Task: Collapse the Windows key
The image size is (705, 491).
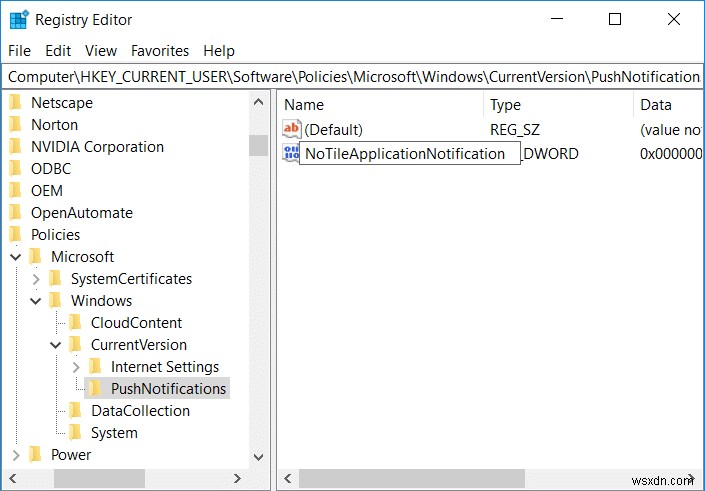Action: pyautogui.click(x=36, y=301)
